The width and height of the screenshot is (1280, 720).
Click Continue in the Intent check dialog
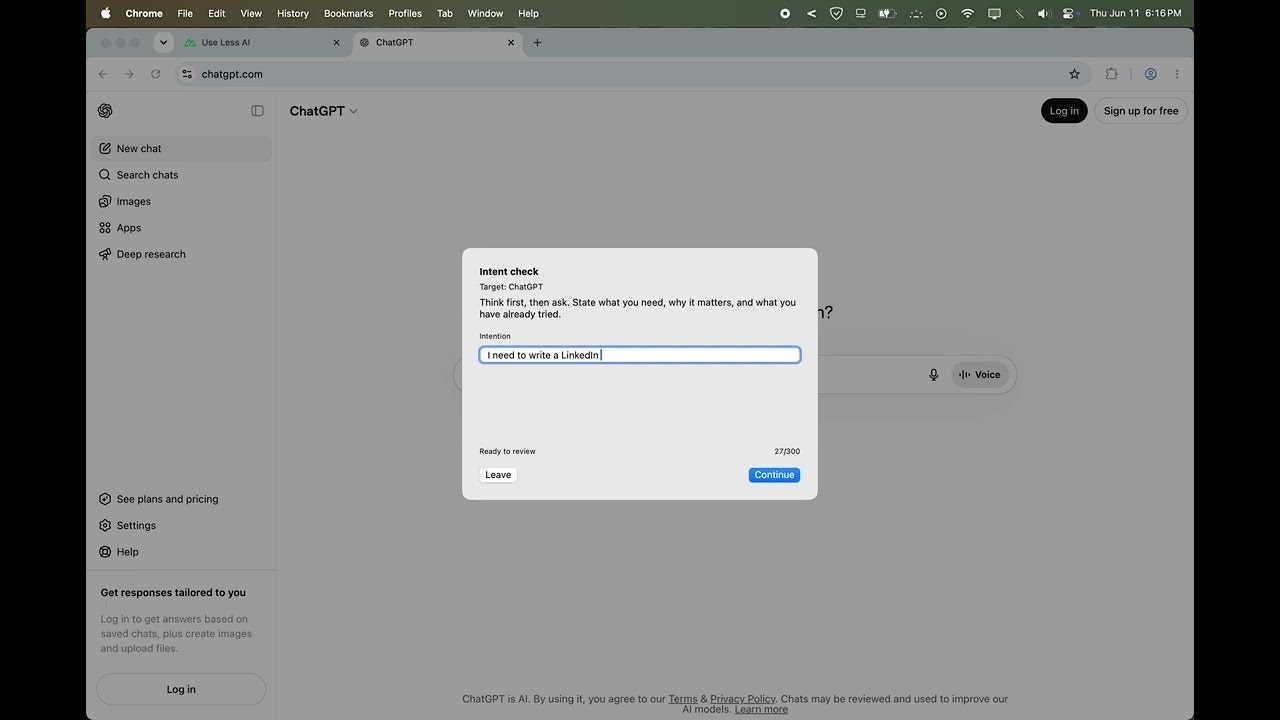point(774,475)
